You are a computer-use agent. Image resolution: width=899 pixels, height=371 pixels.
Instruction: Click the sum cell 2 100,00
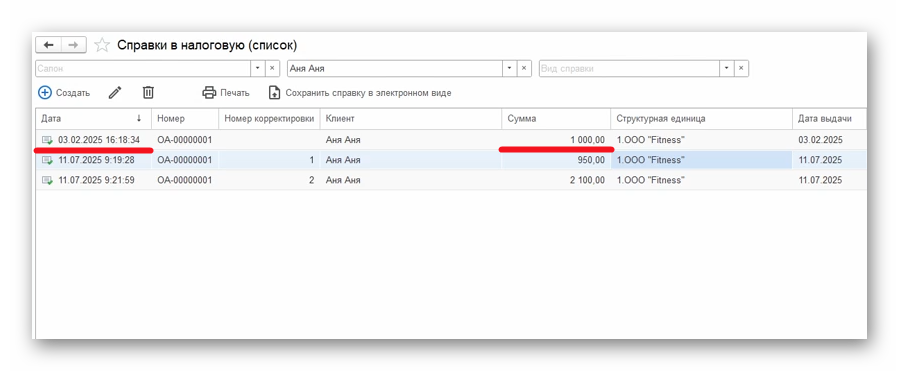[556, 180]
